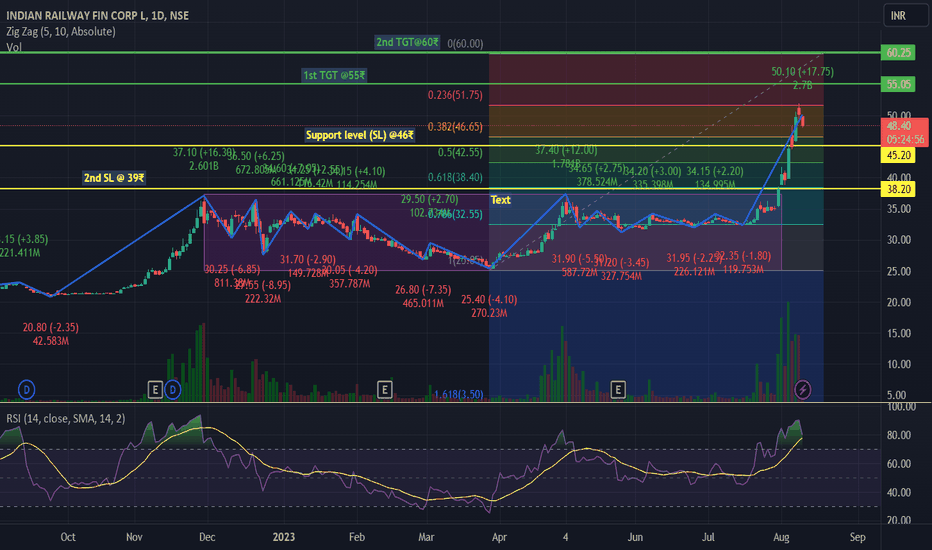932x550 pixels.
Task: Click the zigzag label 20.80 (-2.35)
Action: tap(51, 328)
